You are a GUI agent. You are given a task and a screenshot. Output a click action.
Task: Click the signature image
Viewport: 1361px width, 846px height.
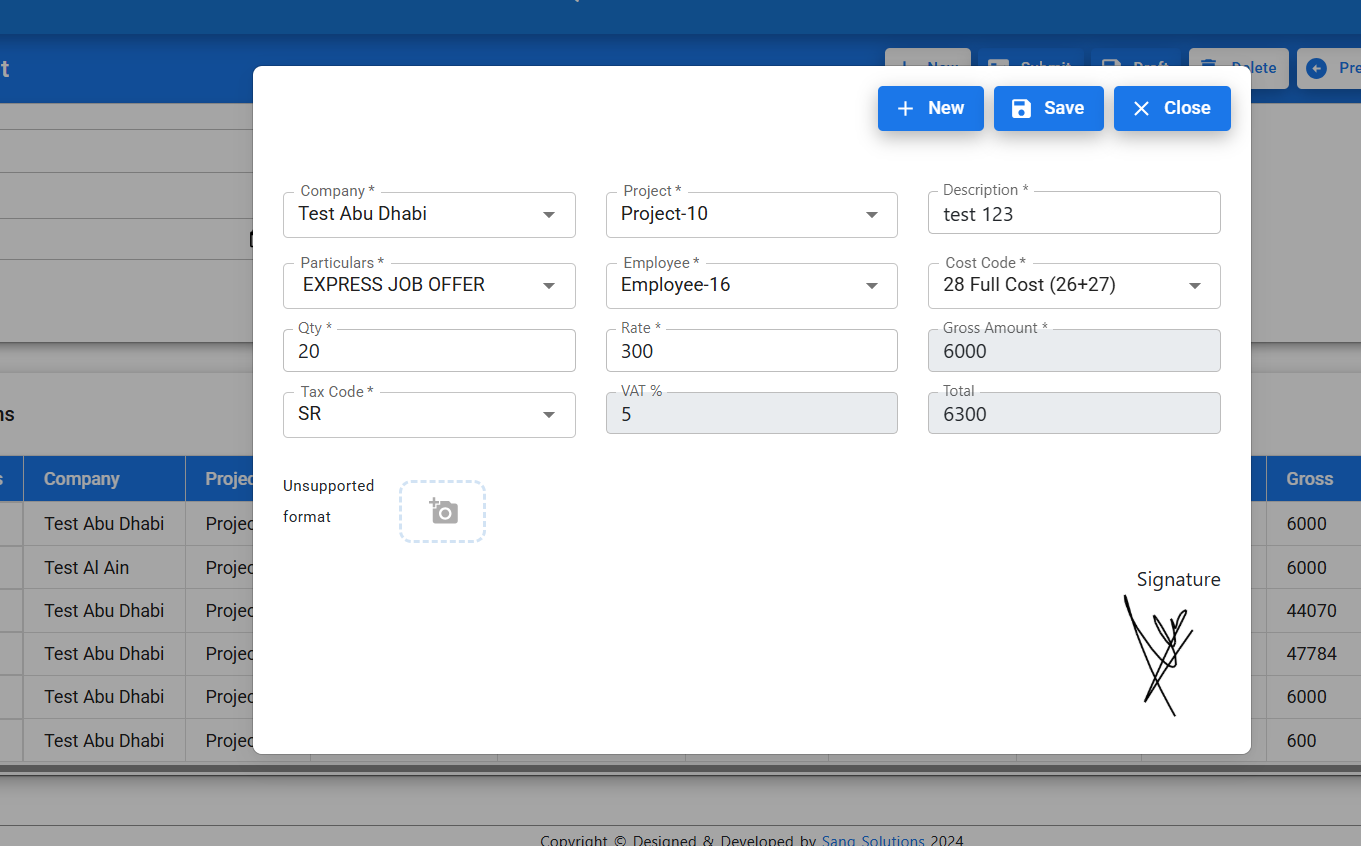click(1158, 655)
